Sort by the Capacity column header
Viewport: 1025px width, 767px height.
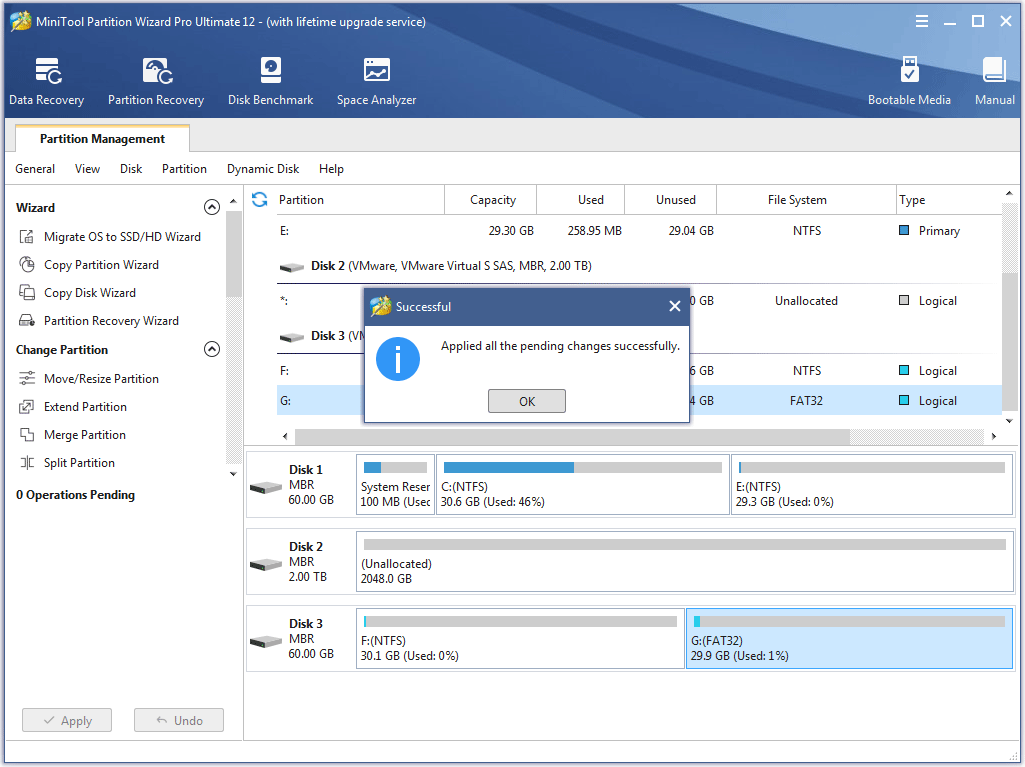click(x=491, y=199)
